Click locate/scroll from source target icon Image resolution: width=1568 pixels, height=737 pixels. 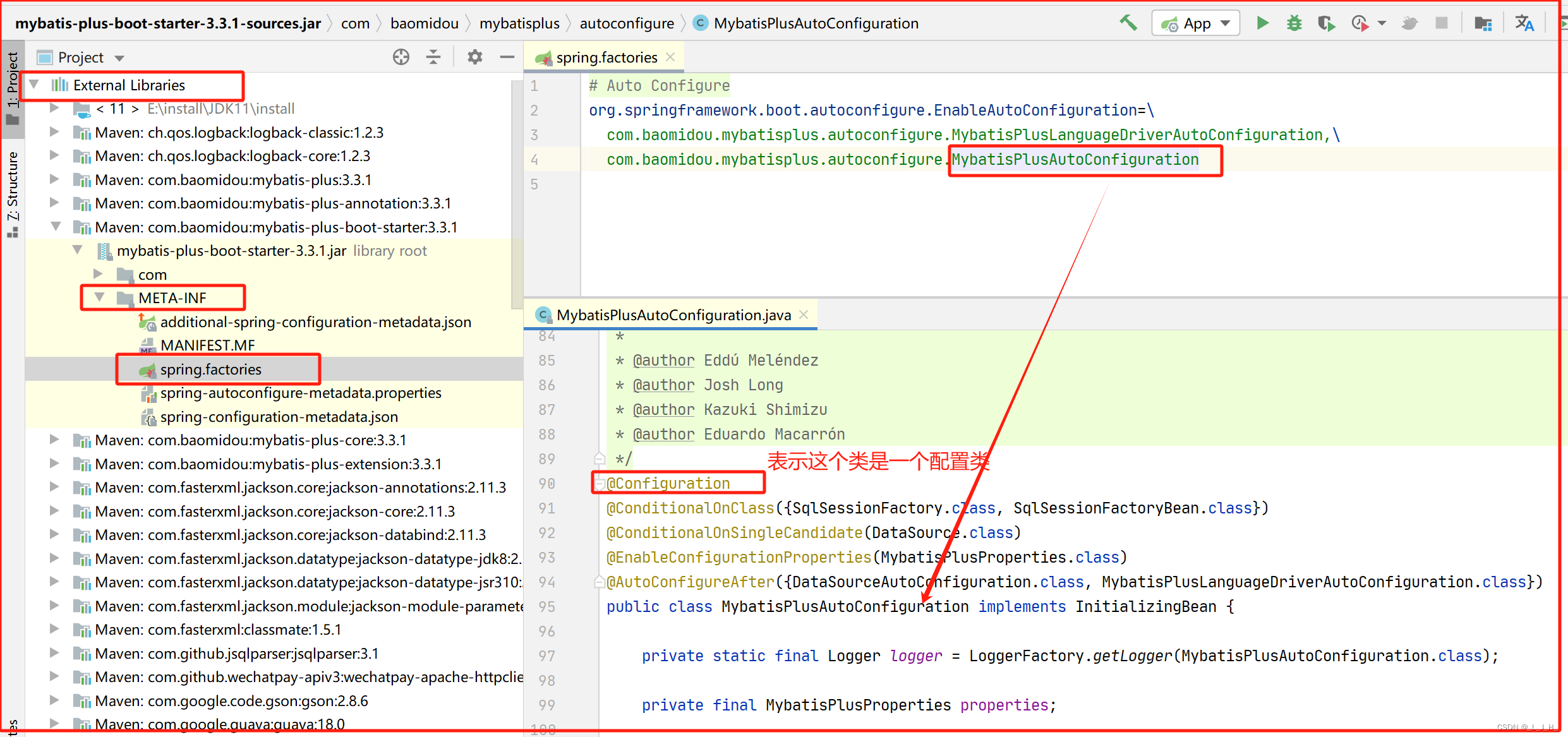[x=401, y=57]
